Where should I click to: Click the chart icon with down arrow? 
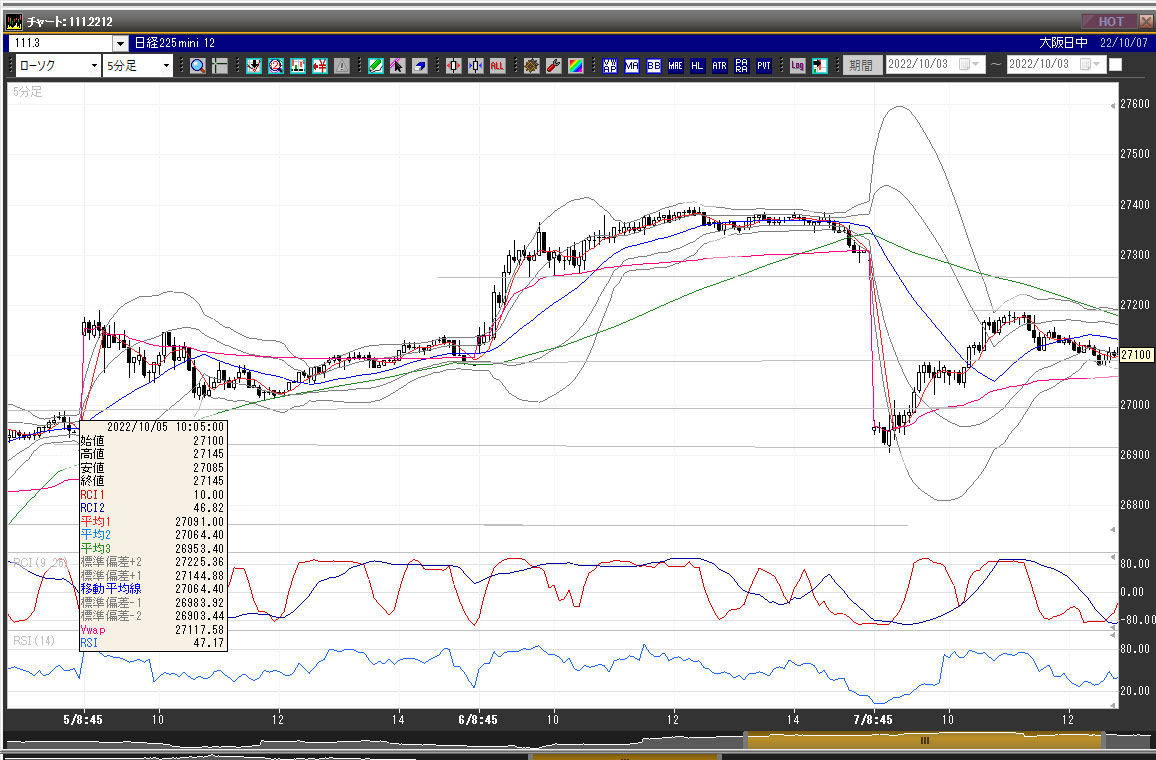pos(254,66)
